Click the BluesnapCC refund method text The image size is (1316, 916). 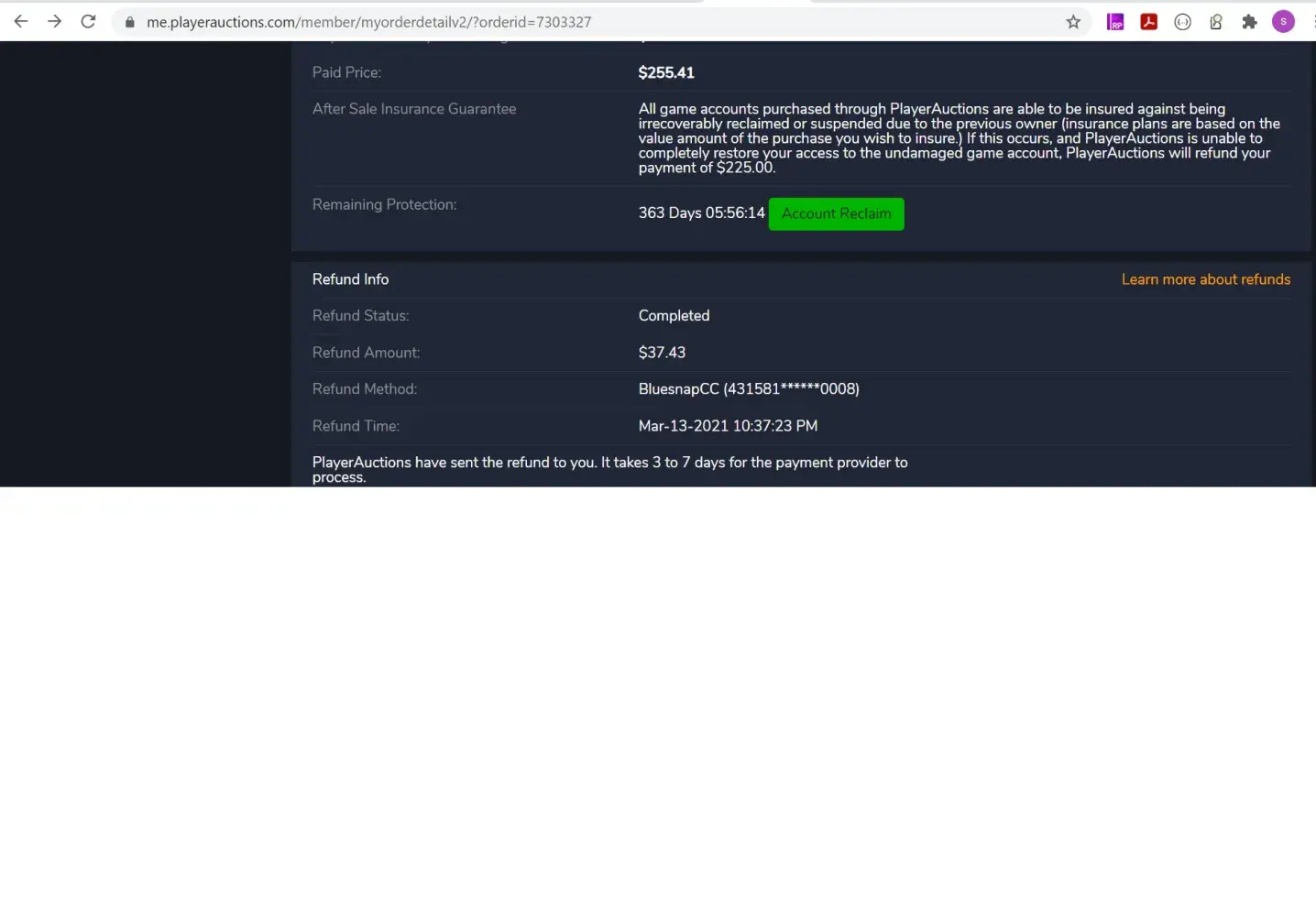pyautogui.click(x=748, y=389)
